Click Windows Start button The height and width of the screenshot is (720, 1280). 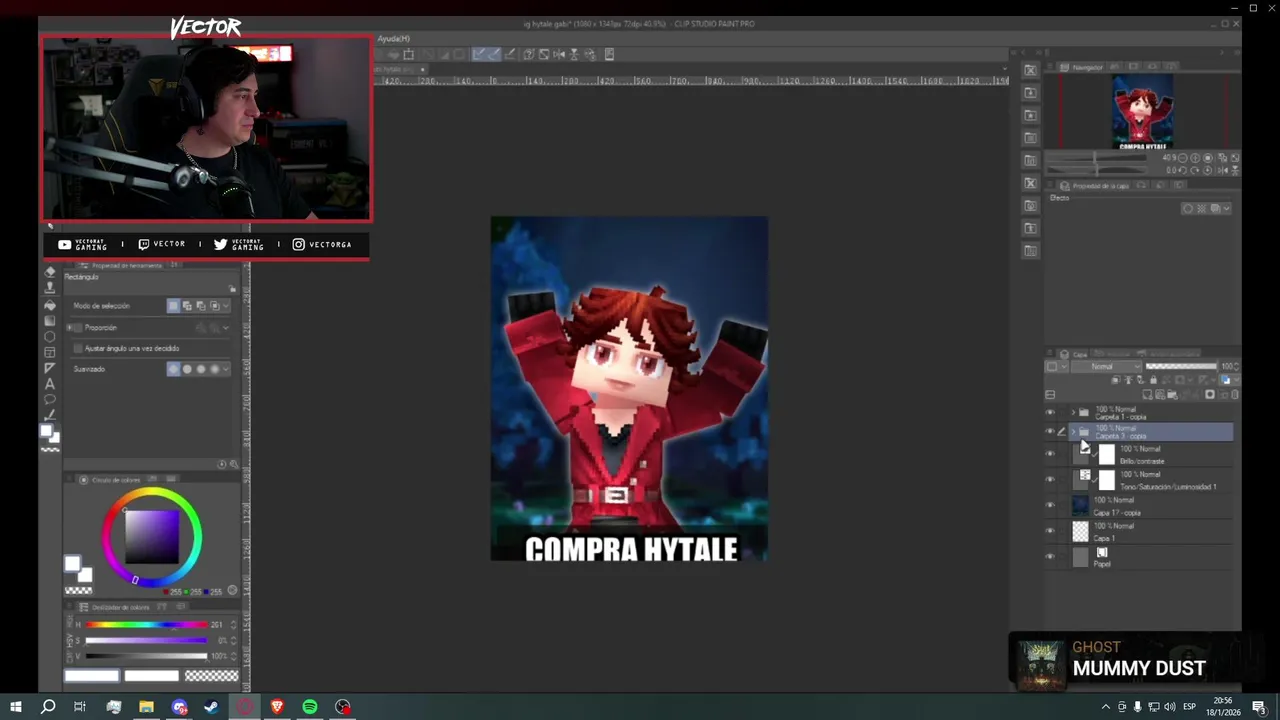click(x=16, y=707)
